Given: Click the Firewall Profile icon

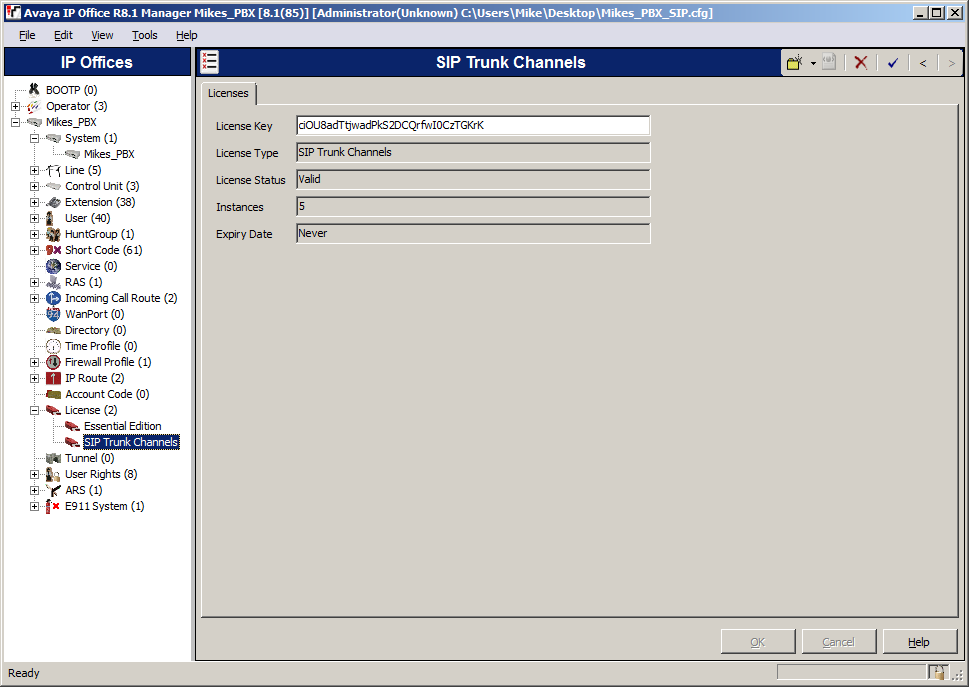Looking at the screenshot, I should 53,362.
